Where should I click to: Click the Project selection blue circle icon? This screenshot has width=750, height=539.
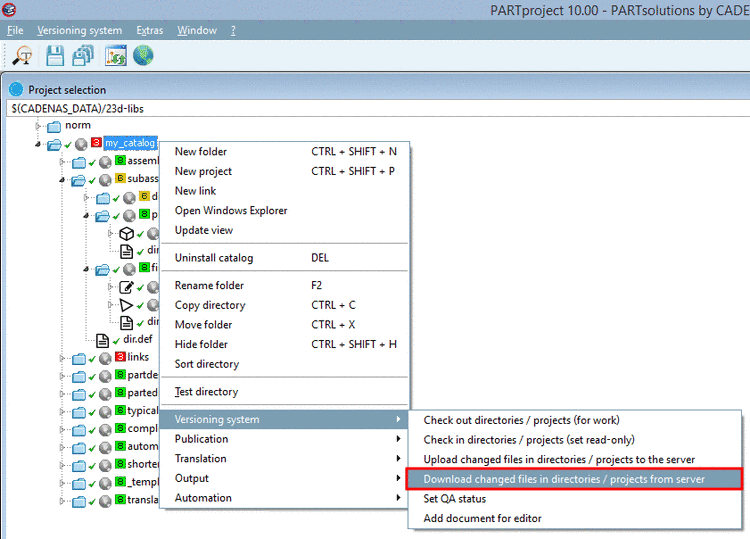(x=16, y=89)
